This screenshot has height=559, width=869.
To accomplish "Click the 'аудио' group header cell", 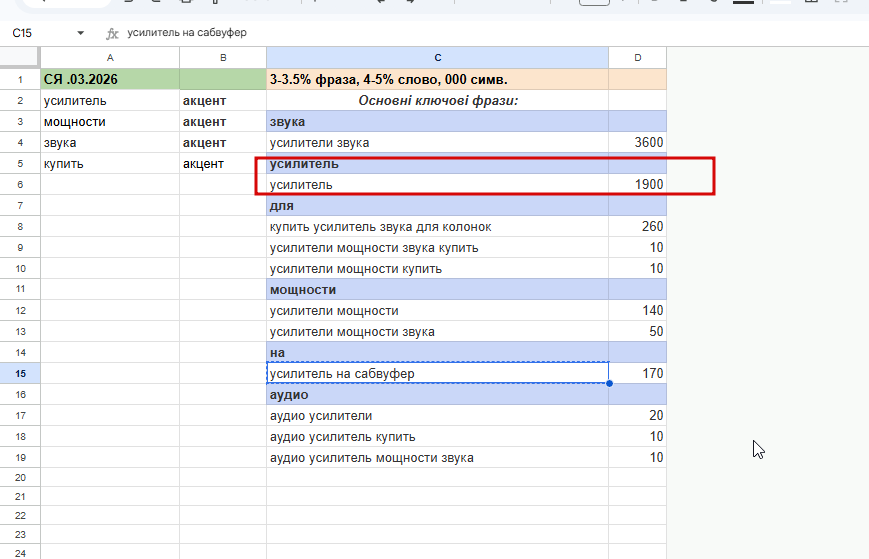I will (x=437, y=394).
